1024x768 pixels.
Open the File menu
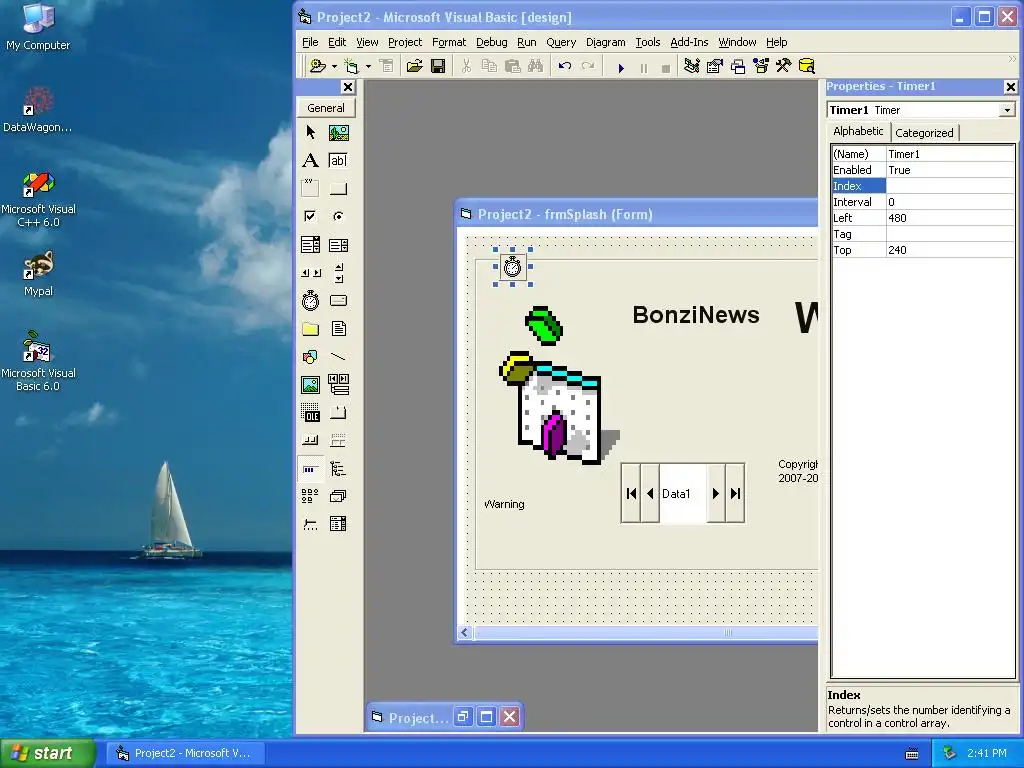310,42
